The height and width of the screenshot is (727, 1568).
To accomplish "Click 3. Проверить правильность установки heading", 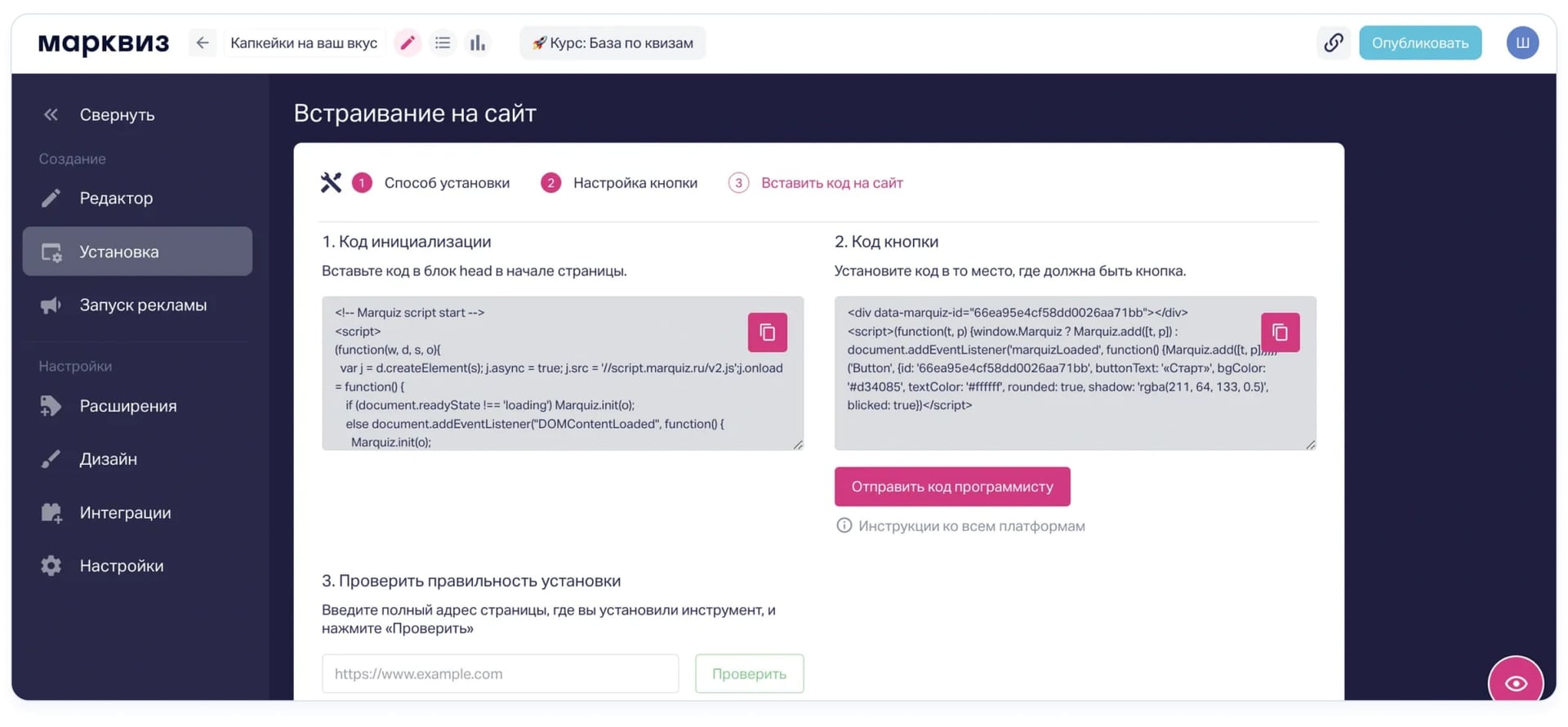I will point(471,581).
